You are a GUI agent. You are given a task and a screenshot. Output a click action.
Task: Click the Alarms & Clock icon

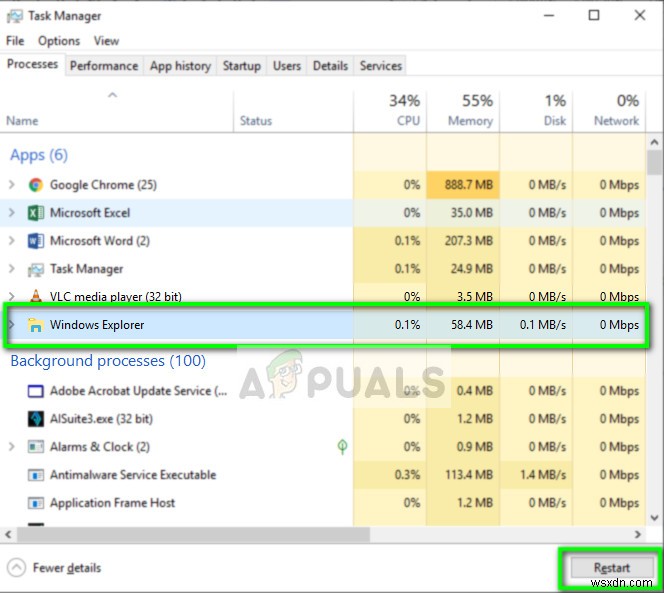click(x=36, y=447)
